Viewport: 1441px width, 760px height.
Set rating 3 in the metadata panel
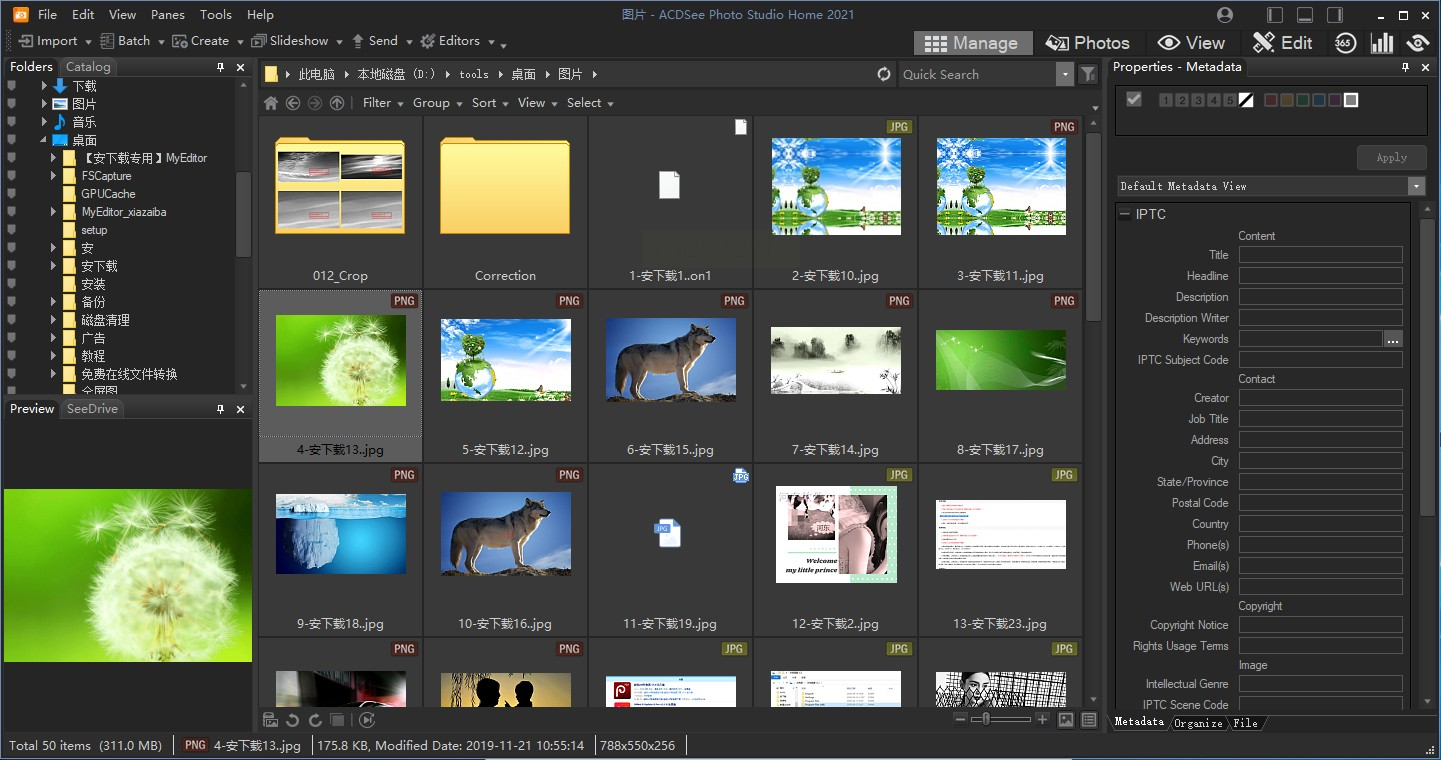1198,100
